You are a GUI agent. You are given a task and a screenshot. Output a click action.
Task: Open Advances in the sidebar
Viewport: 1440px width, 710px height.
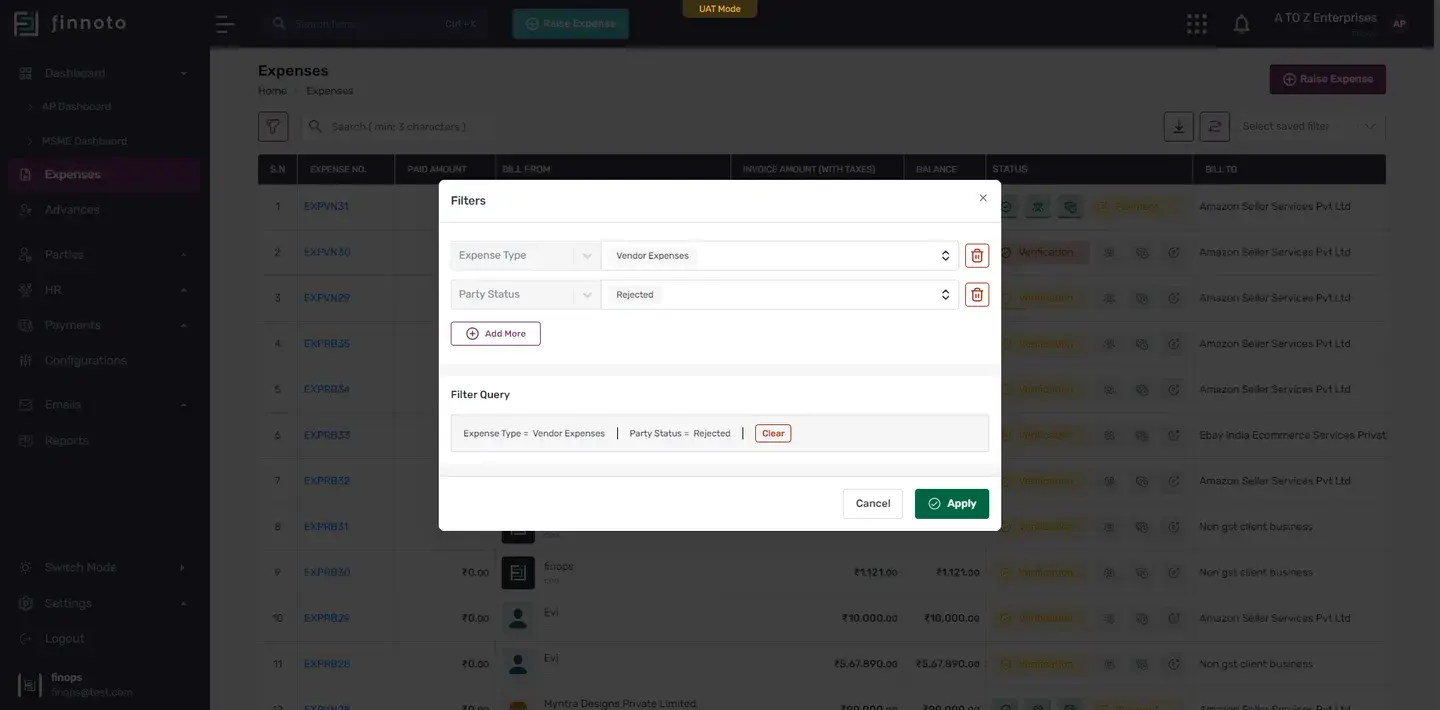pyautogui.click(x=72, y=210)
